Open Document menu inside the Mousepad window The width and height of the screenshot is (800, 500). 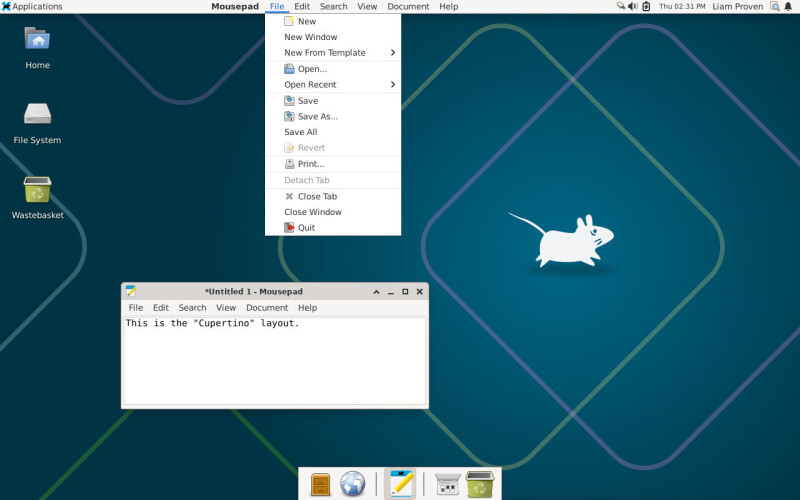(267, 308)
